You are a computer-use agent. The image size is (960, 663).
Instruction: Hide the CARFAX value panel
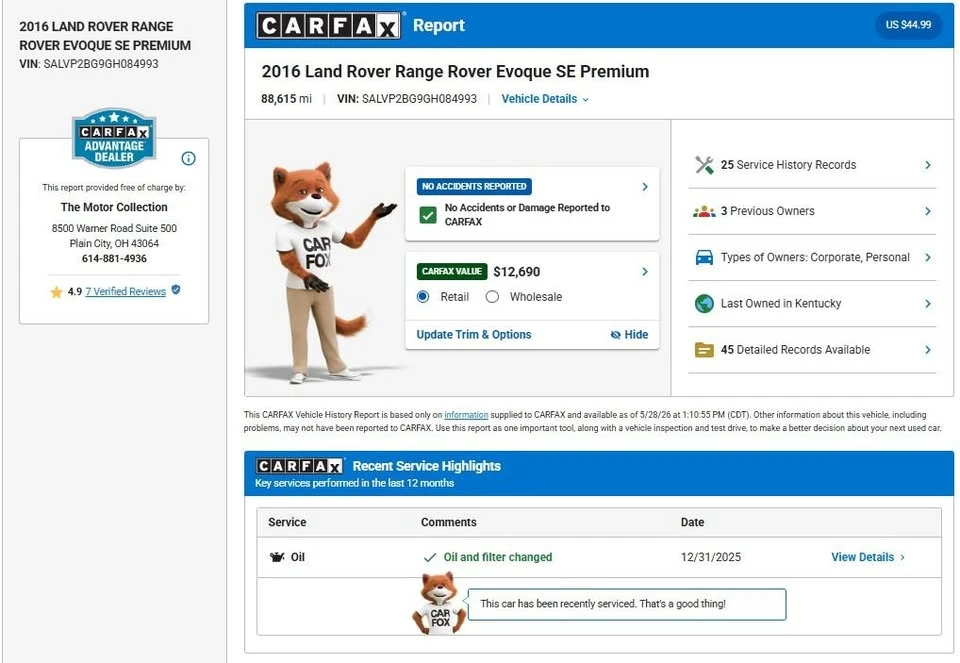(x=629, y=335)
